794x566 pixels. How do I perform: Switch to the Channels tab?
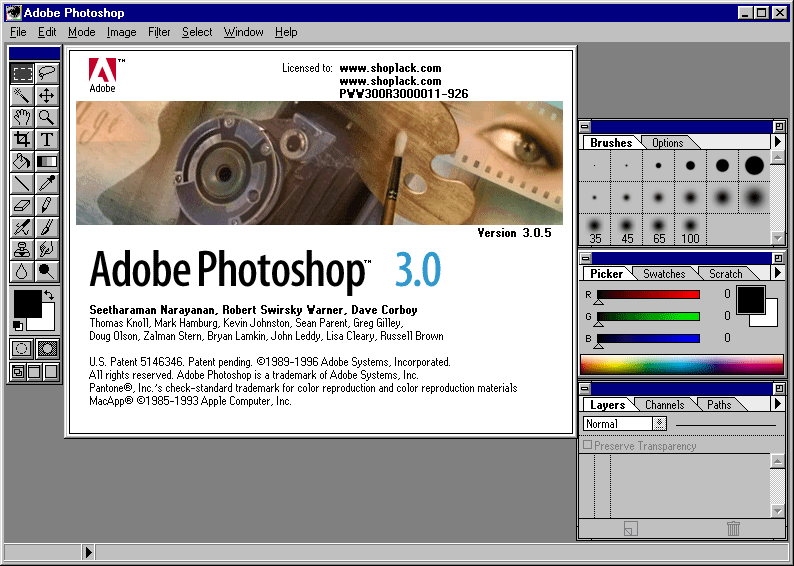664,405
